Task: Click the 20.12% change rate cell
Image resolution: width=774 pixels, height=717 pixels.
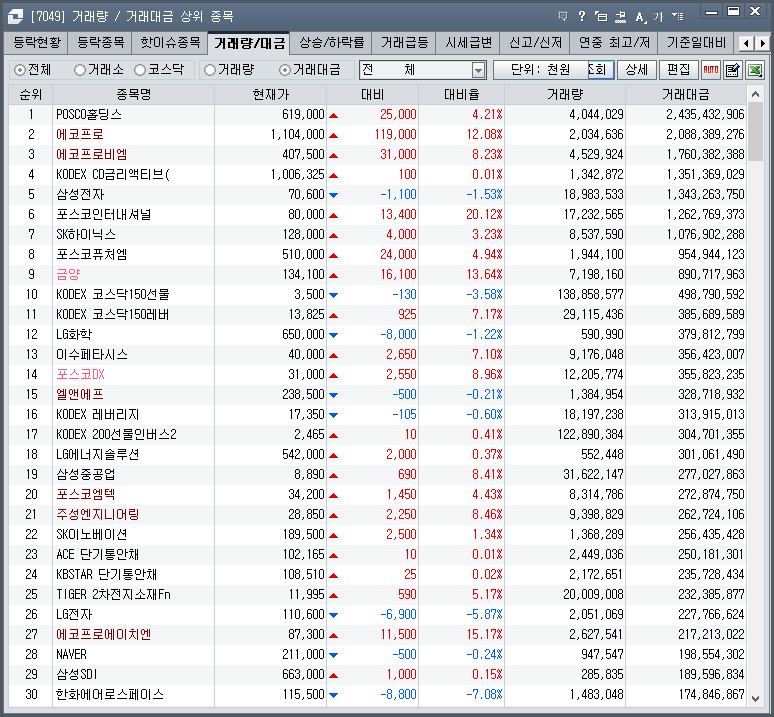Action: tap(484, 214)
